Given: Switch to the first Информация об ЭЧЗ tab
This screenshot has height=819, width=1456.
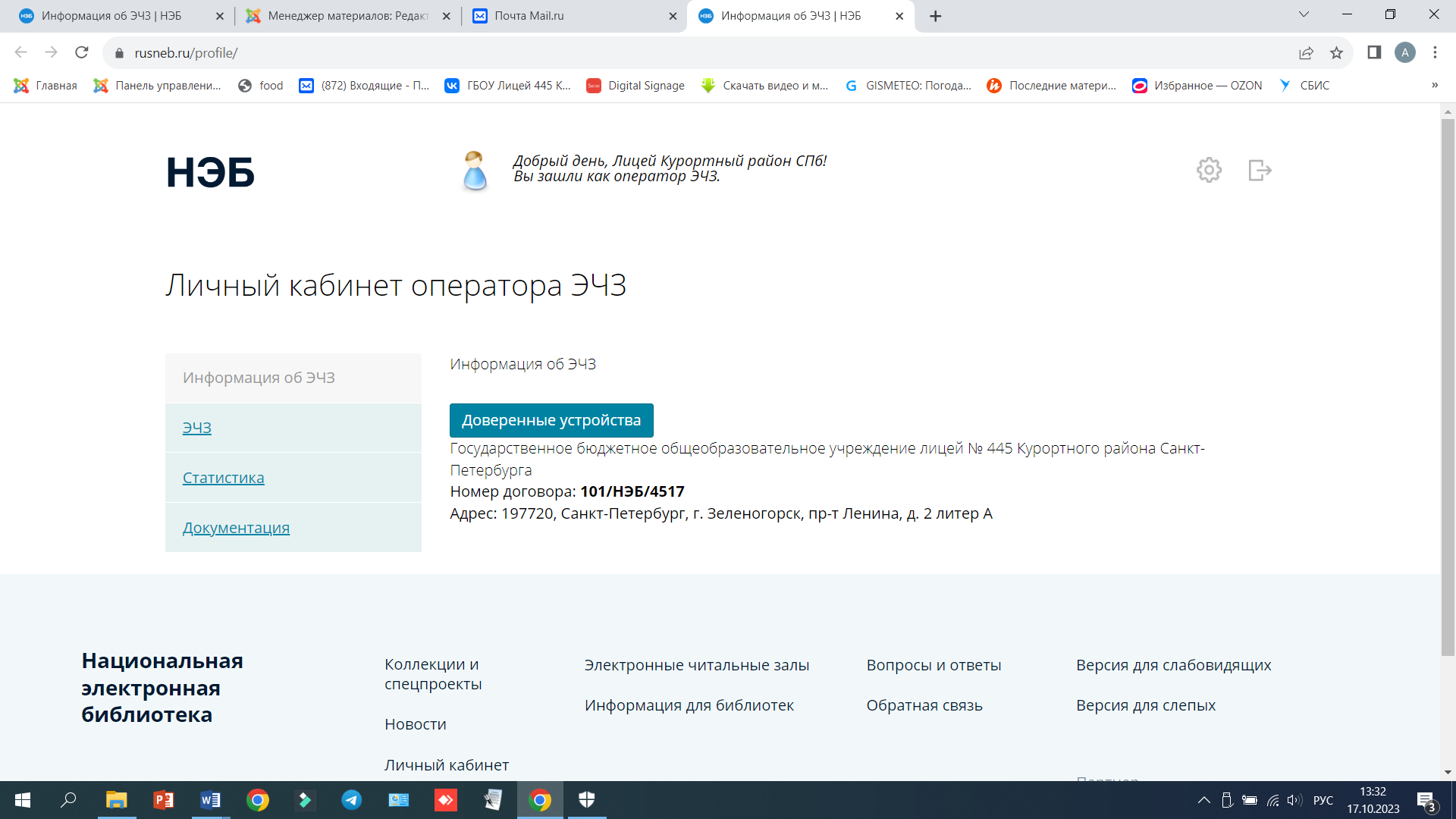Looking at the screenshot, I should click(121, 16).
